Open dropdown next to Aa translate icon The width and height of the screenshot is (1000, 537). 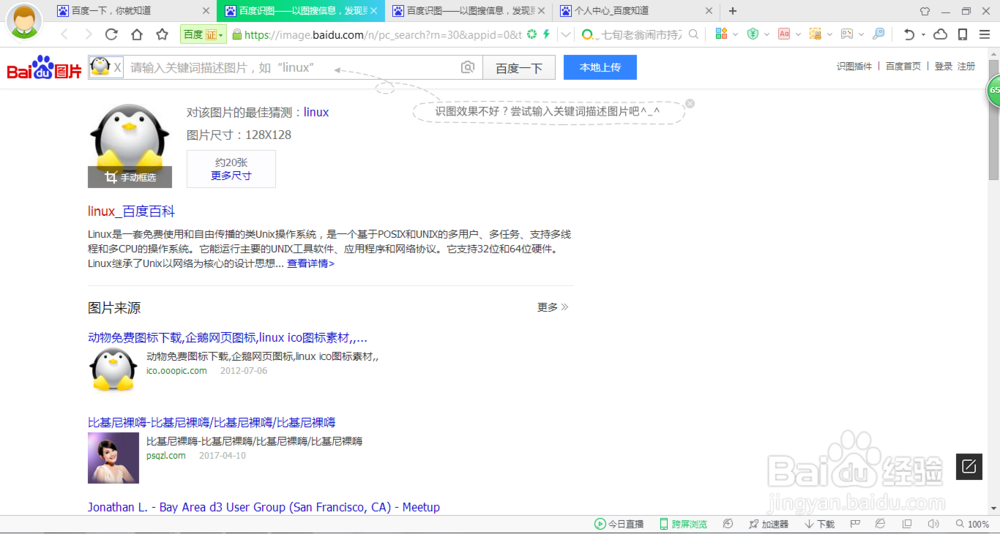[x=798, y=34]
